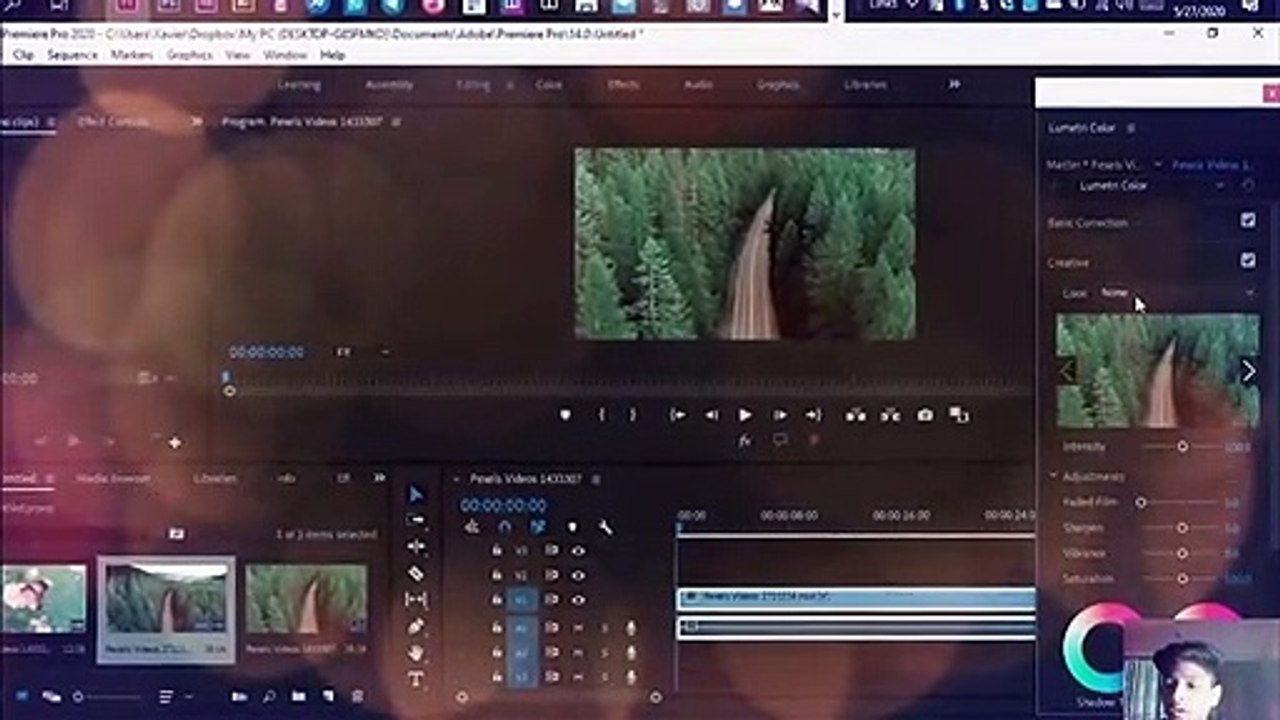Solo the A1 audio track
The width and height of the screenshot is (1280, 720).
[x=604, y=627]
